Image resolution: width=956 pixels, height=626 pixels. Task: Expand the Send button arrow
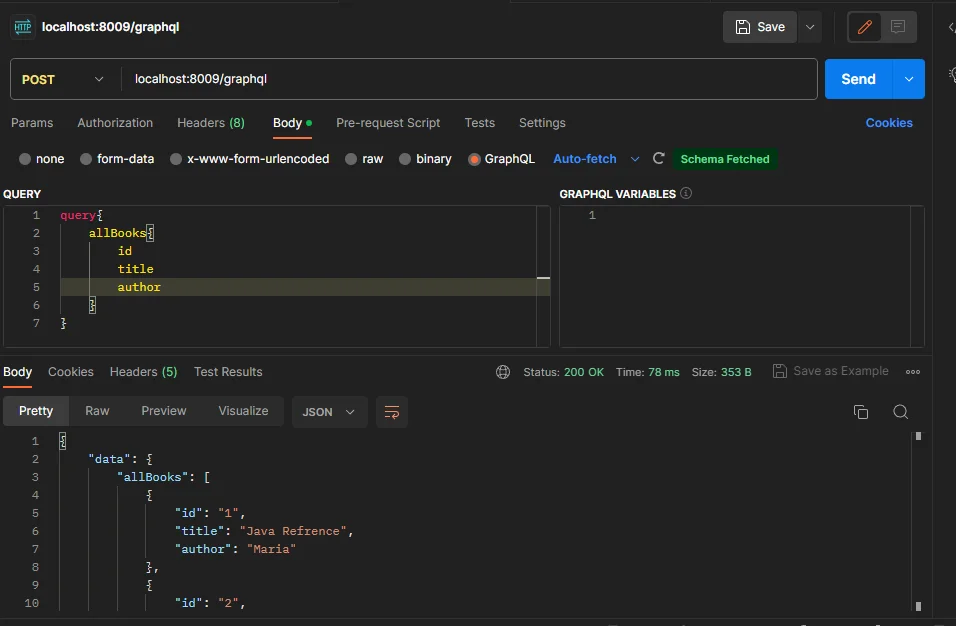coord(909,79)
